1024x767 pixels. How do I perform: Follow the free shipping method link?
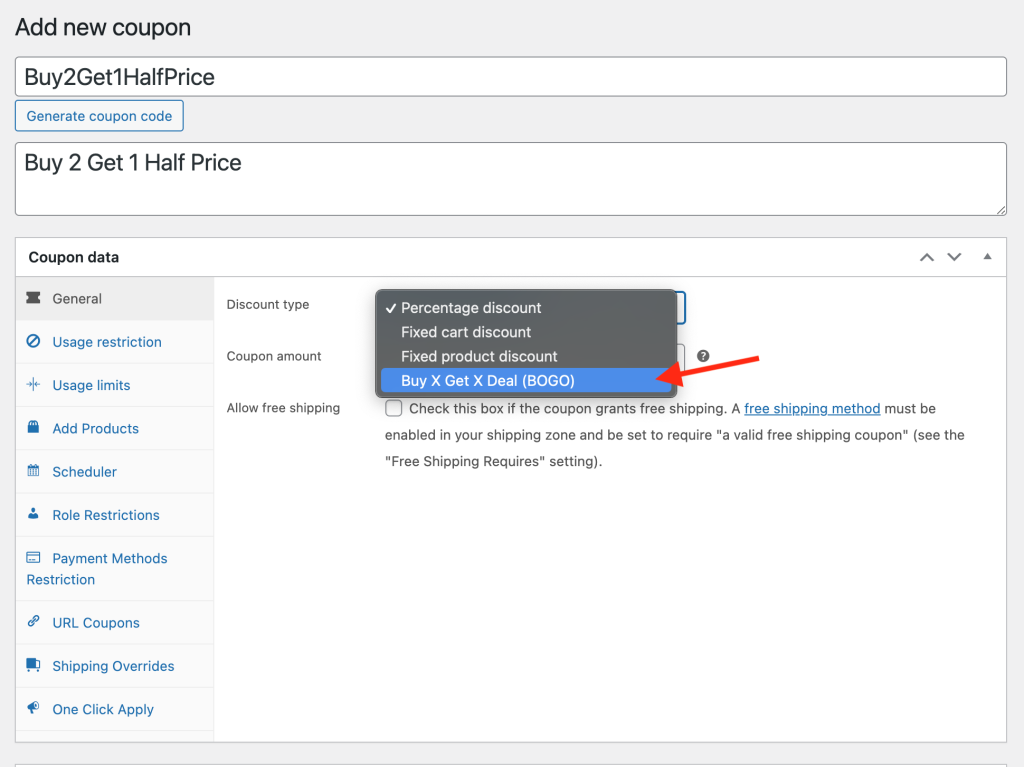[x=812, y=408]
